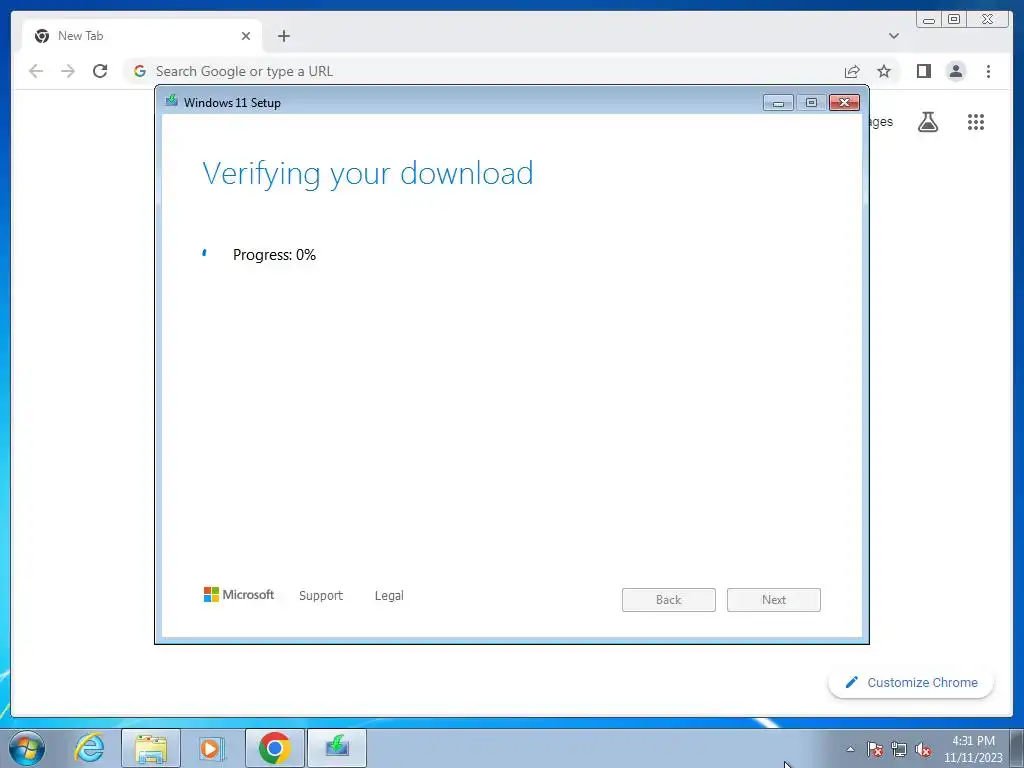The image size is (1024, 768).
Task: Click the Show desktop strip by the clock
Action: click(1017, 748)
